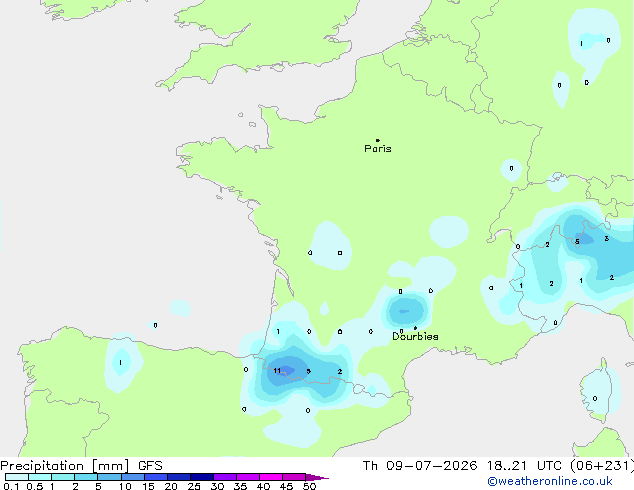This screenshot has width=634, height=490.
Task: Click the '1' value over northwestern Spain
Action: 120,362
